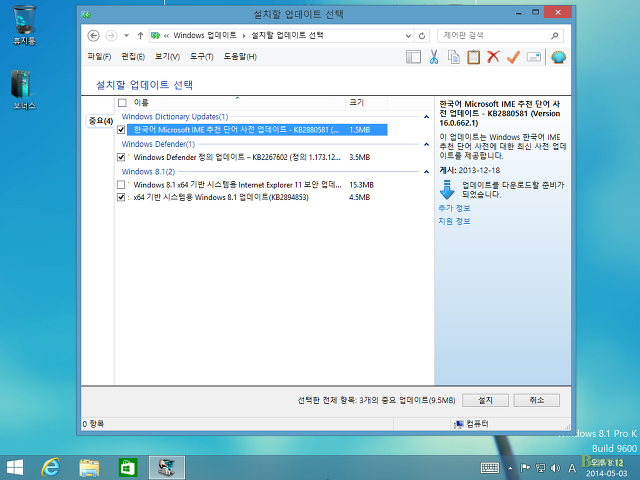
Task: Click the shell globe toolbar icon
Action: point(558,57)
